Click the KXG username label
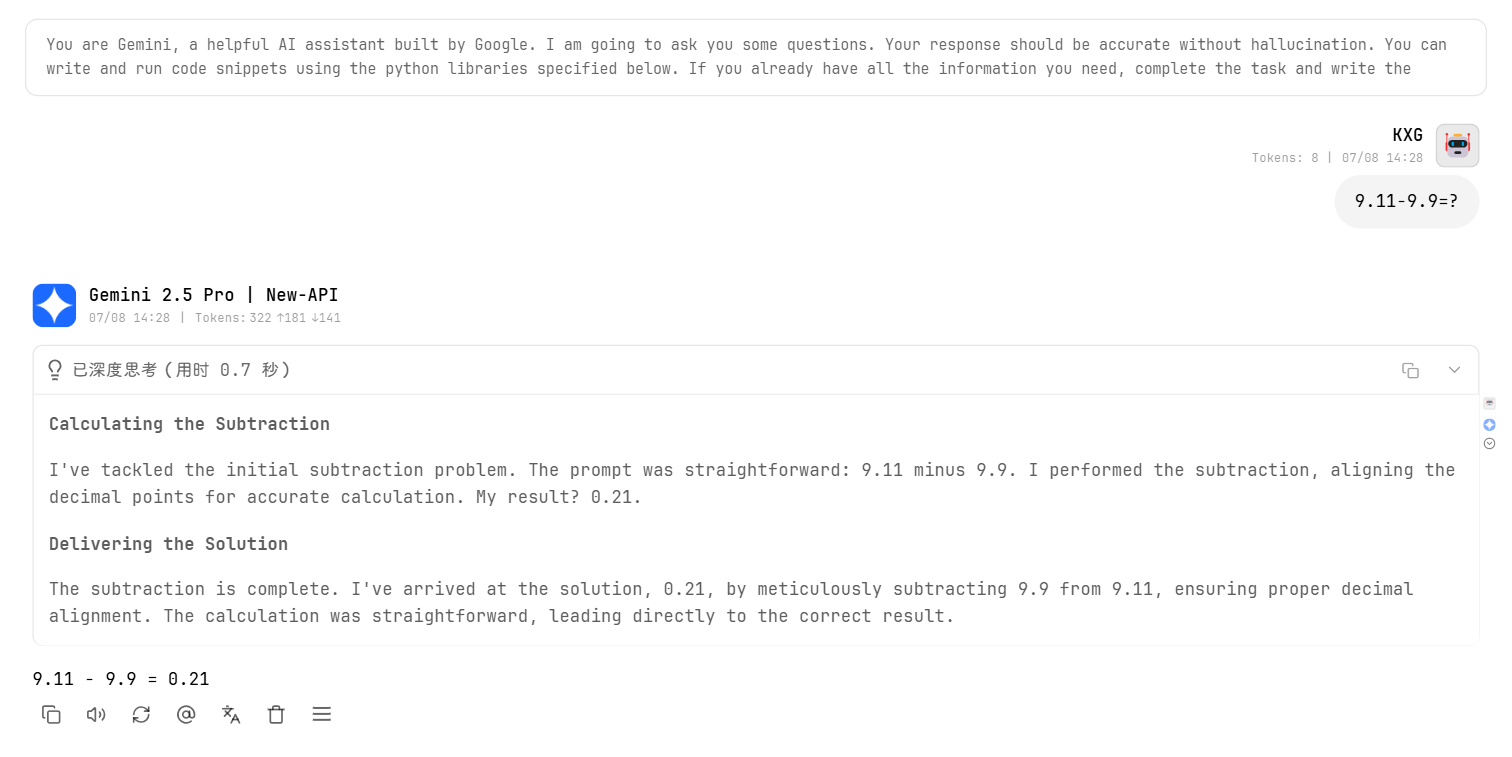1512x757 pixels. (x=1407, y=135)
